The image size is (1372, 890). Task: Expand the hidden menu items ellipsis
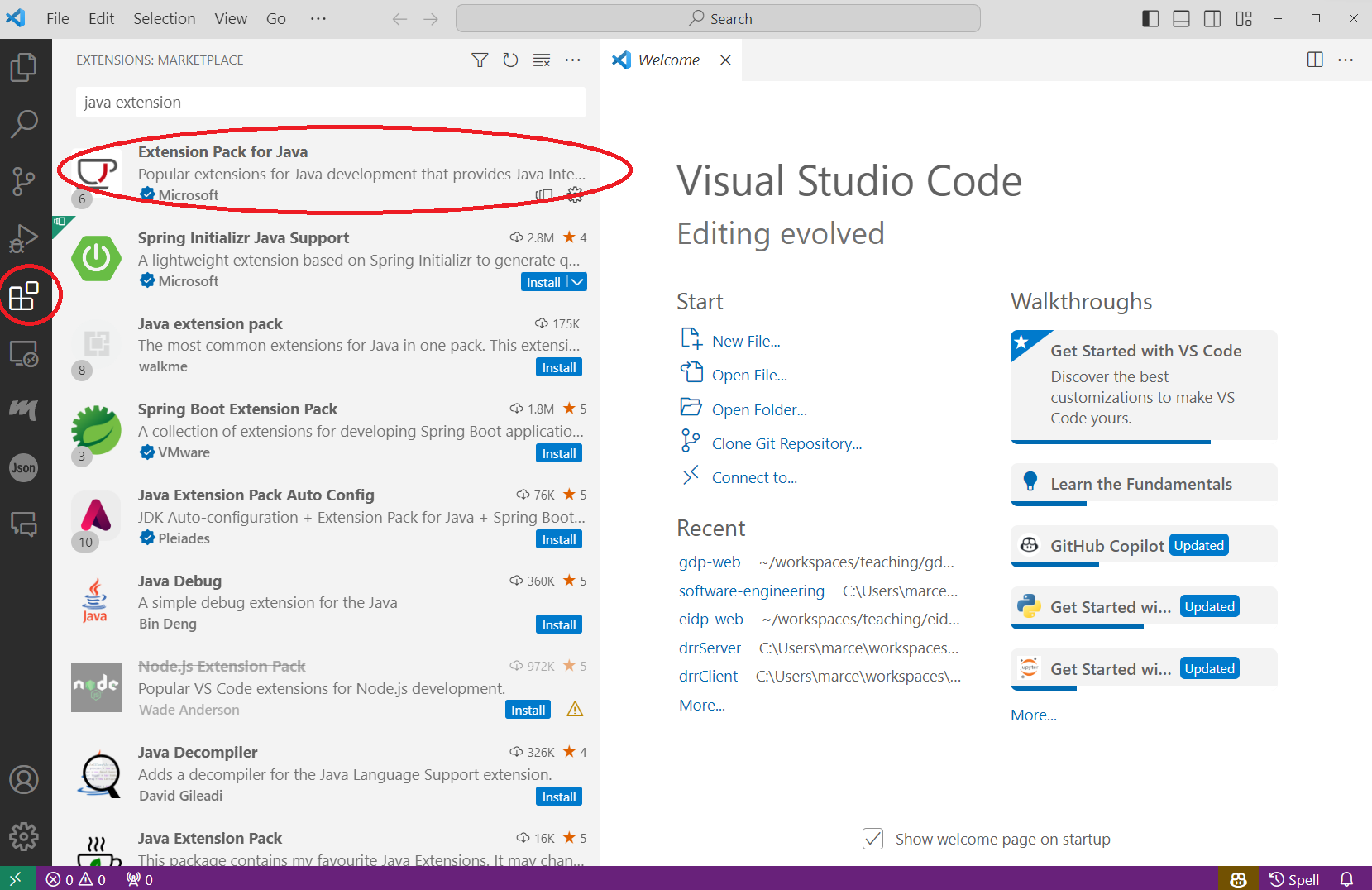point(318,18)
